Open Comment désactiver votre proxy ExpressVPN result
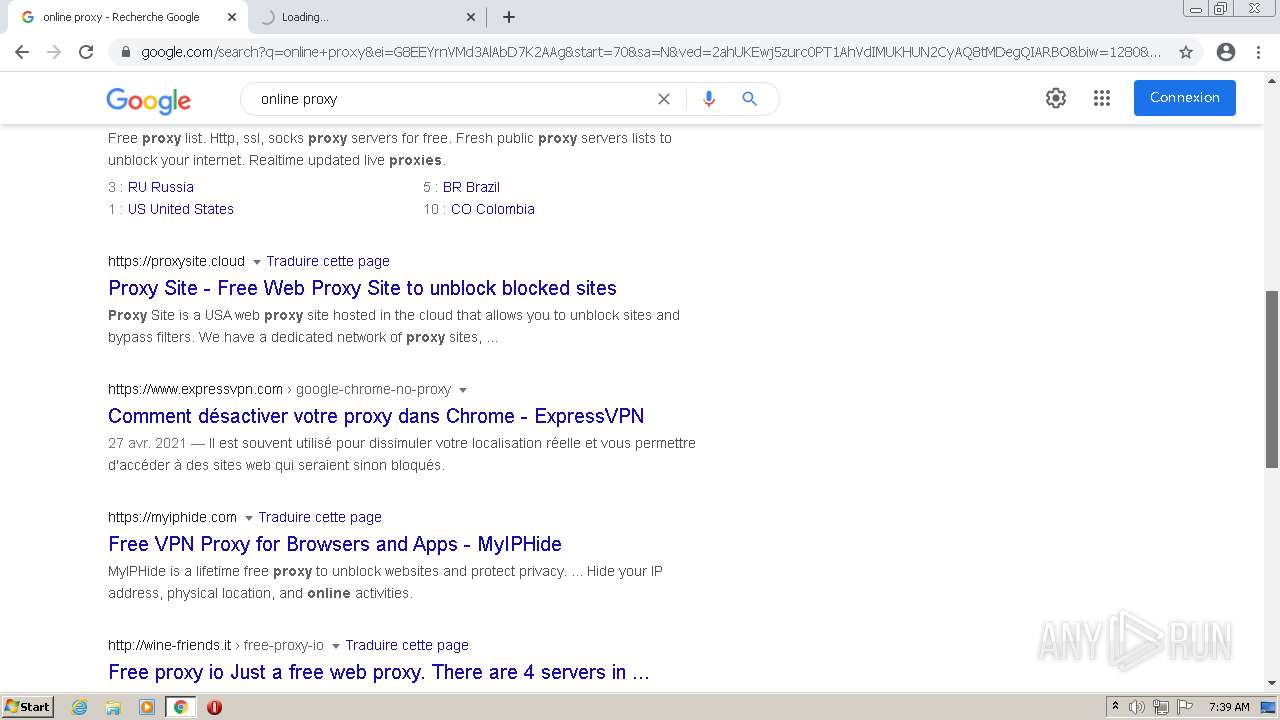Viewport: 1280px width, 720px height. coord(376,416)
